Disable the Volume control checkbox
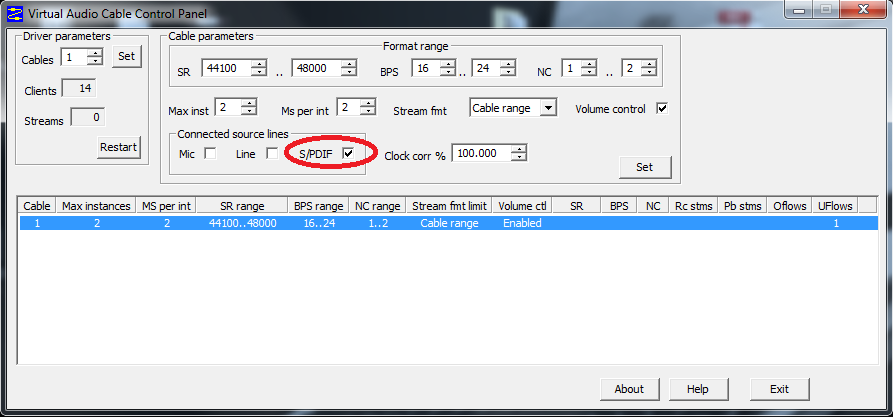893x417 pixels. click(x=662, y=109)
